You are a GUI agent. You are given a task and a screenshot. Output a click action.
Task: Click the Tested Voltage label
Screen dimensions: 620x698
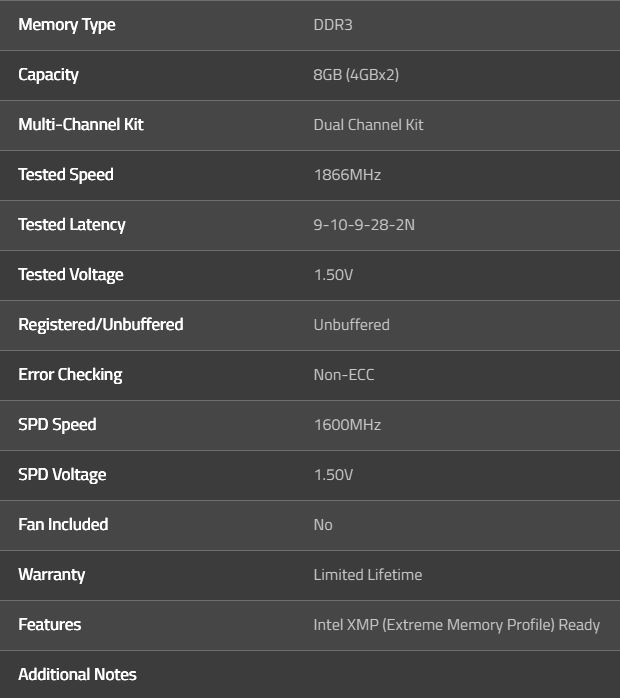pyautogui.click(x=71, y=275)
